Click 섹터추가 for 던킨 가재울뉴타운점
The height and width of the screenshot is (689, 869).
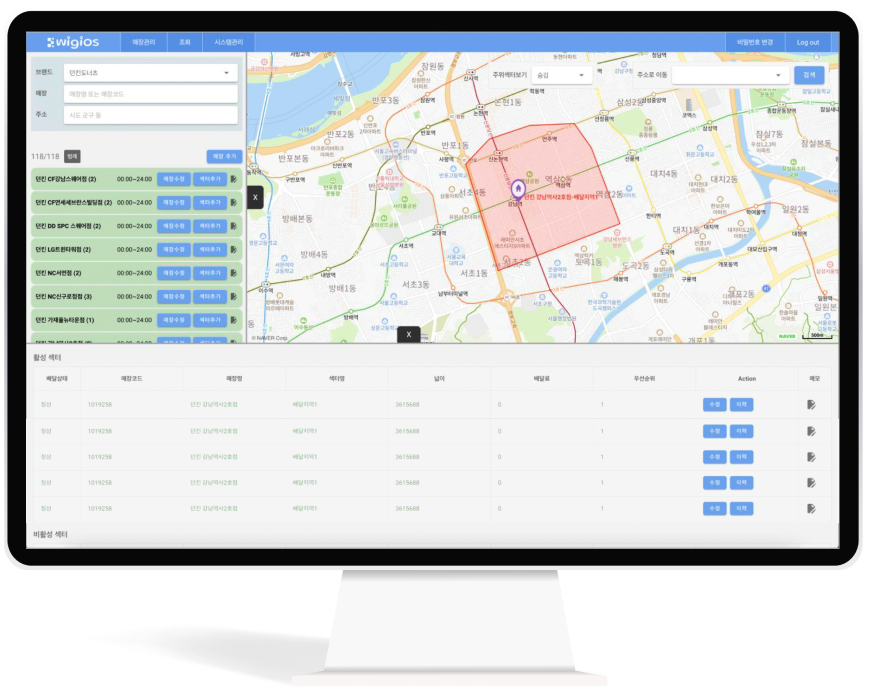210,320
